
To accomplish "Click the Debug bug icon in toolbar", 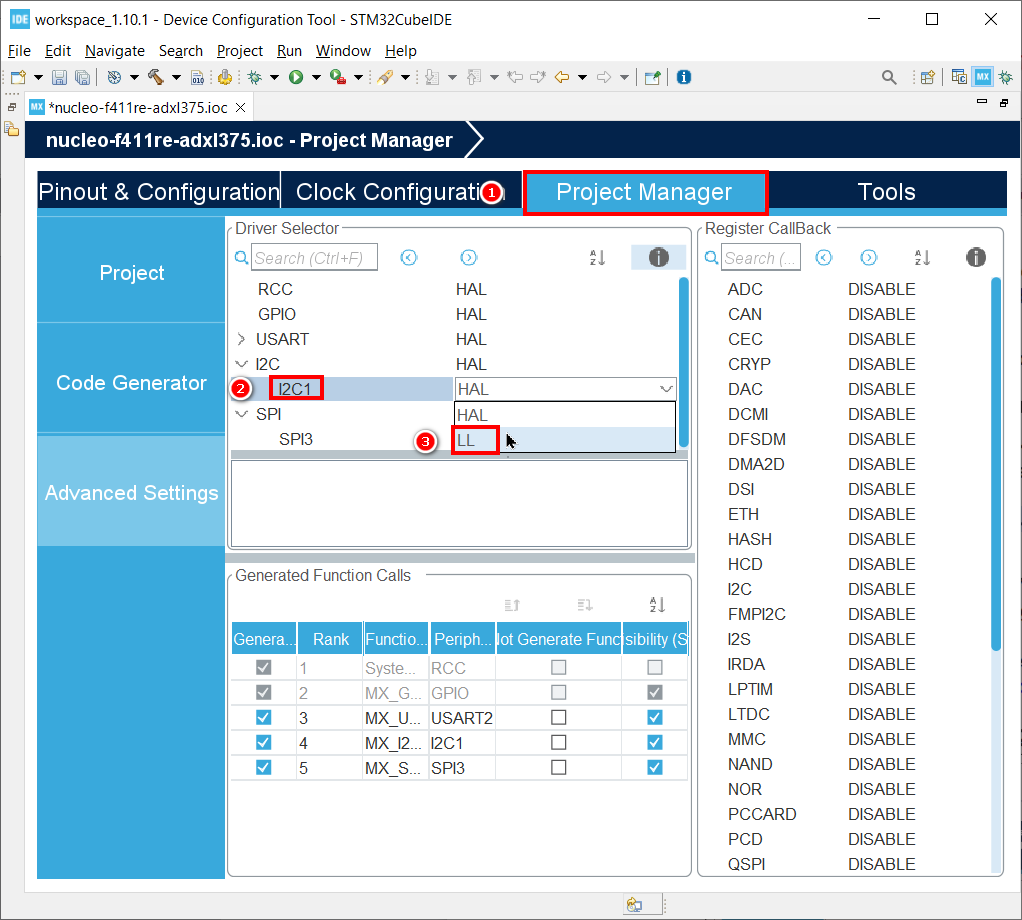I will click(255, 78).
